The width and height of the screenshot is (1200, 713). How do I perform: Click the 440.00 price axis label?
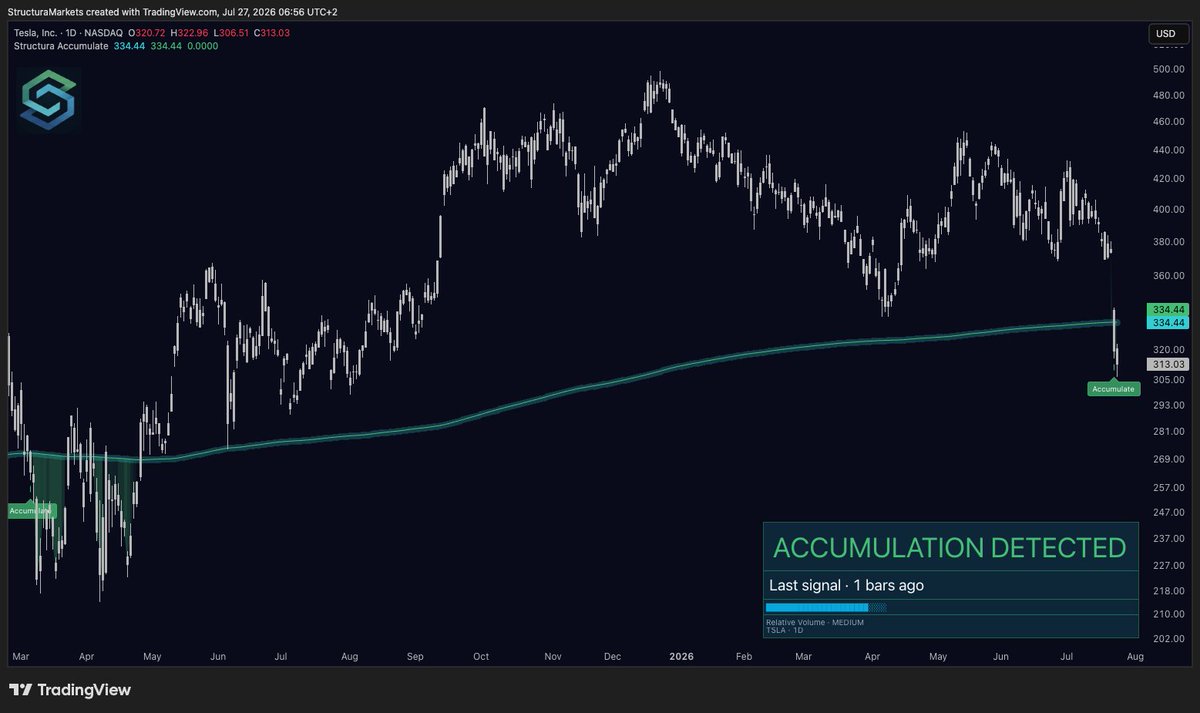1168,151
